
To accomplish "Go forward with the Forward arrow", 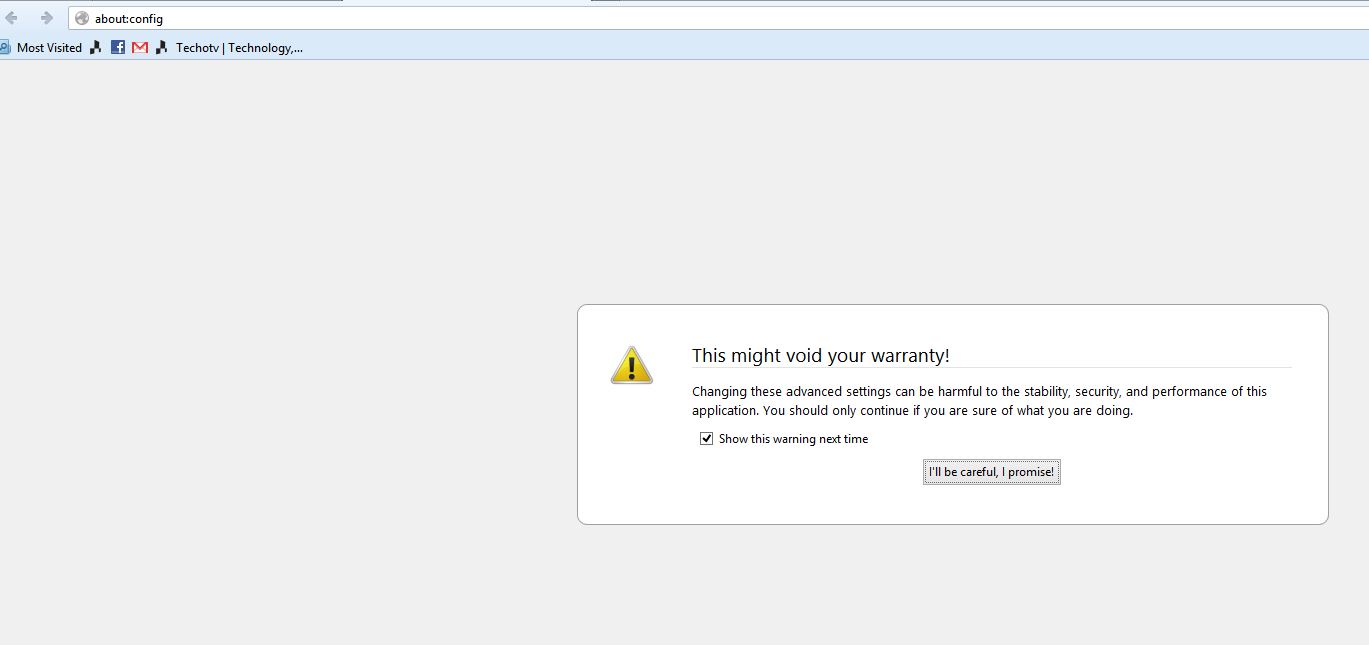I will 46,18.
